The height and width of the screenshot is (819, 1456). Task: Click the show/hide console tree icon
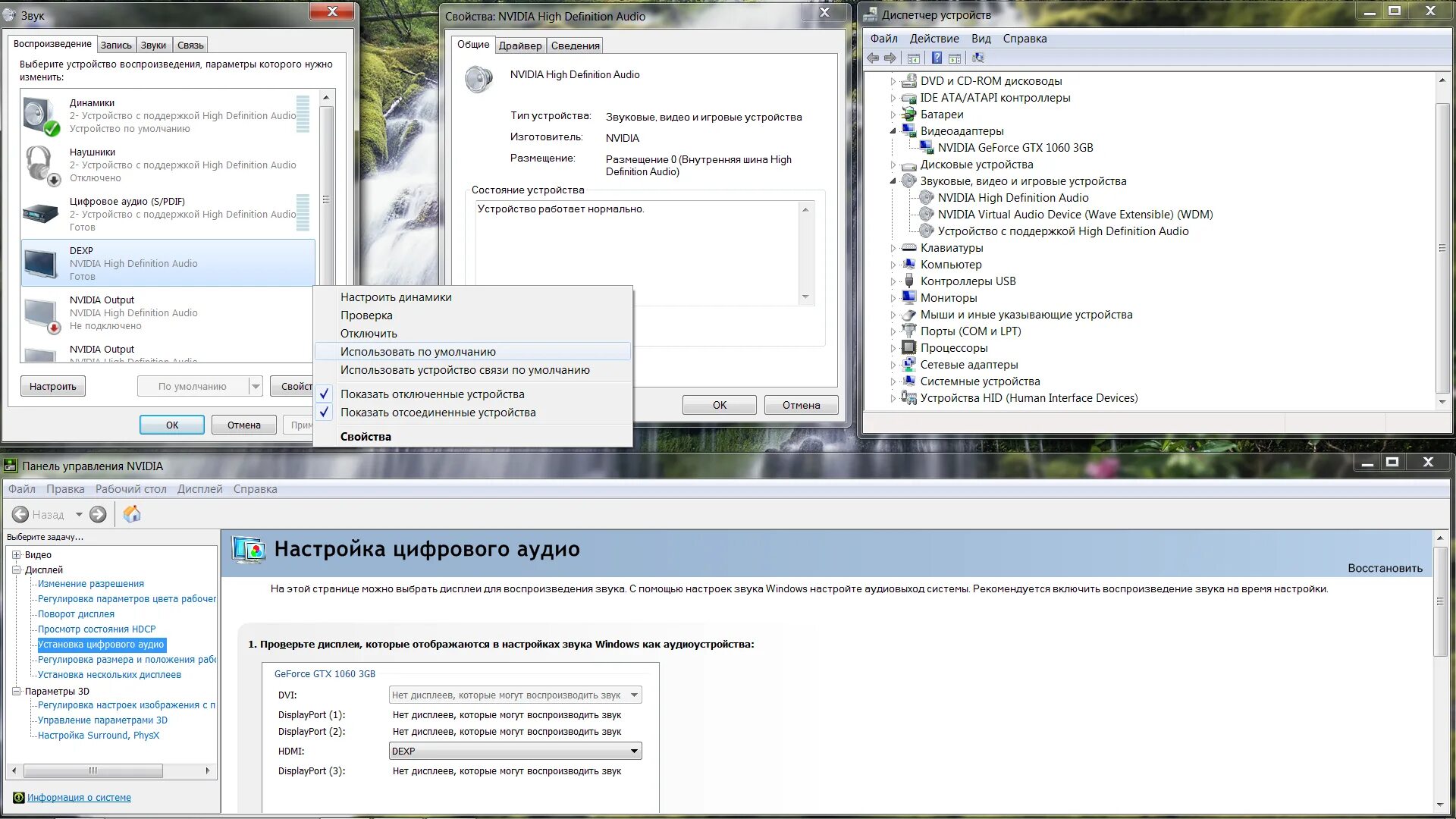[x=914, y=58]
